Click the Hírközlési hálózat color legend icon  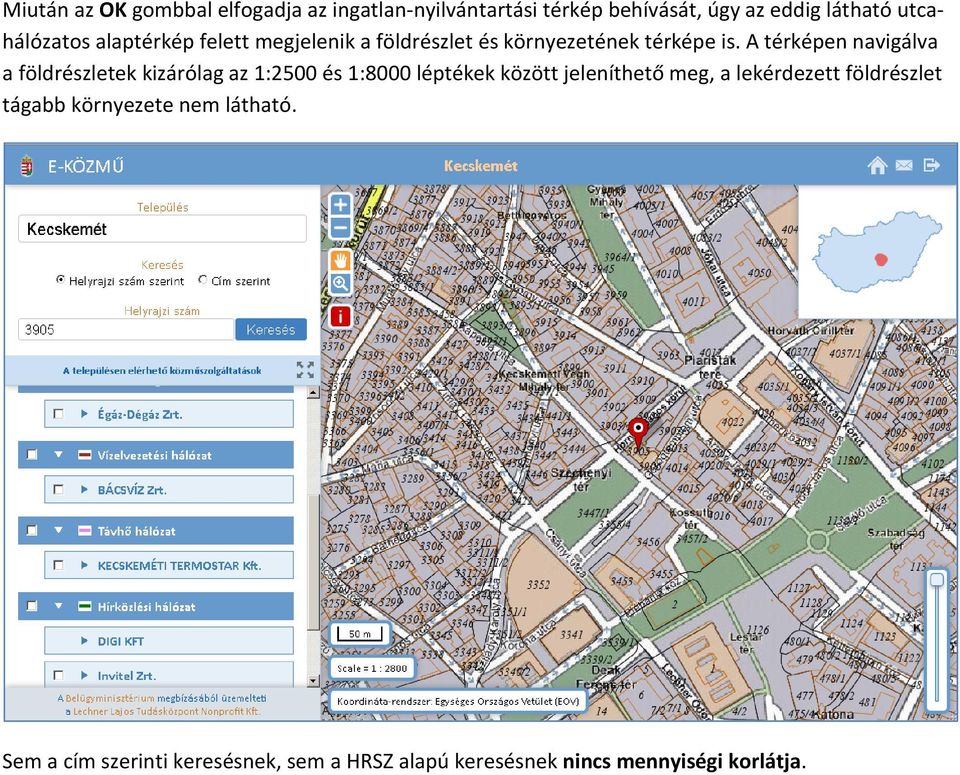84,607
